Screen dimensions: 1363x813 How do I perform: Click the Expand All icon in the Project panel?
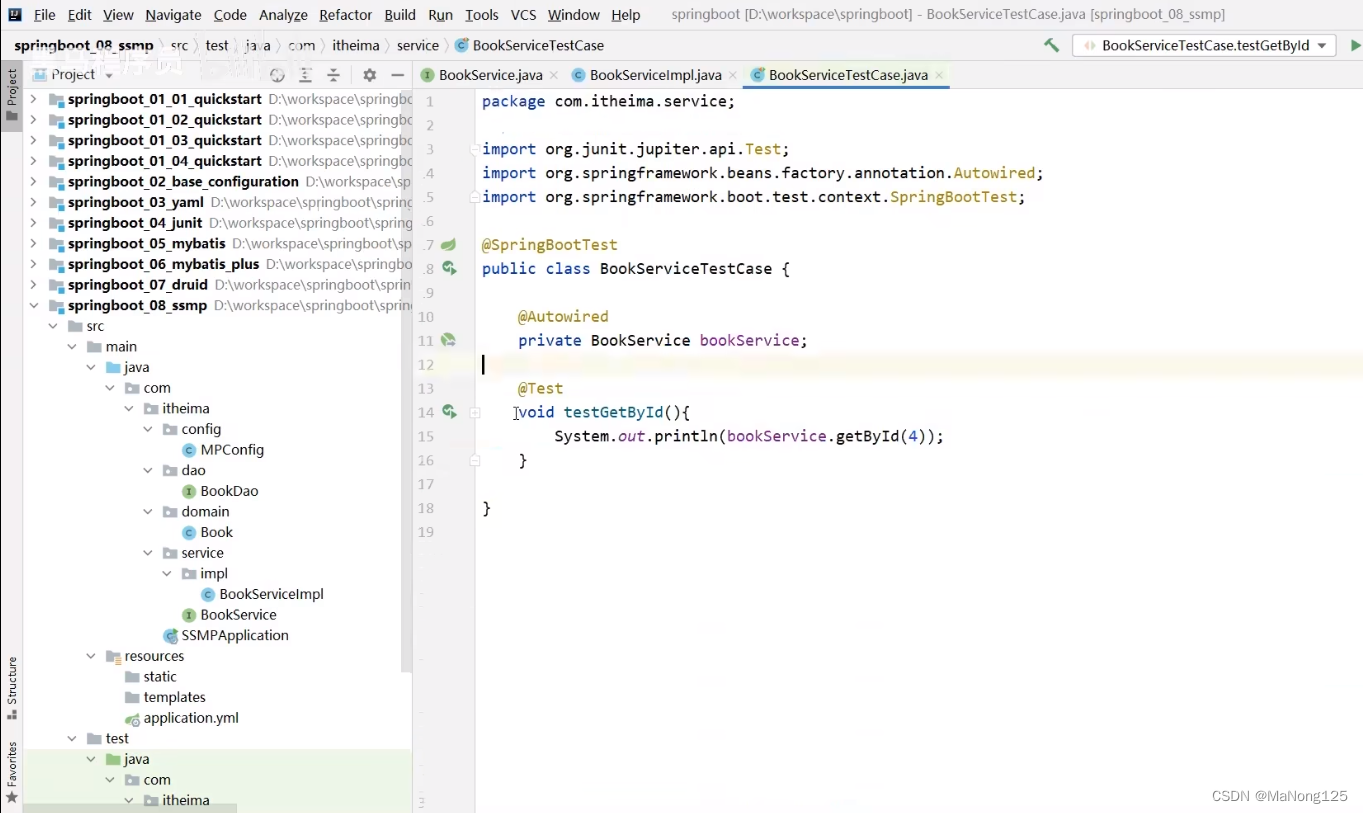click(305, 75)
